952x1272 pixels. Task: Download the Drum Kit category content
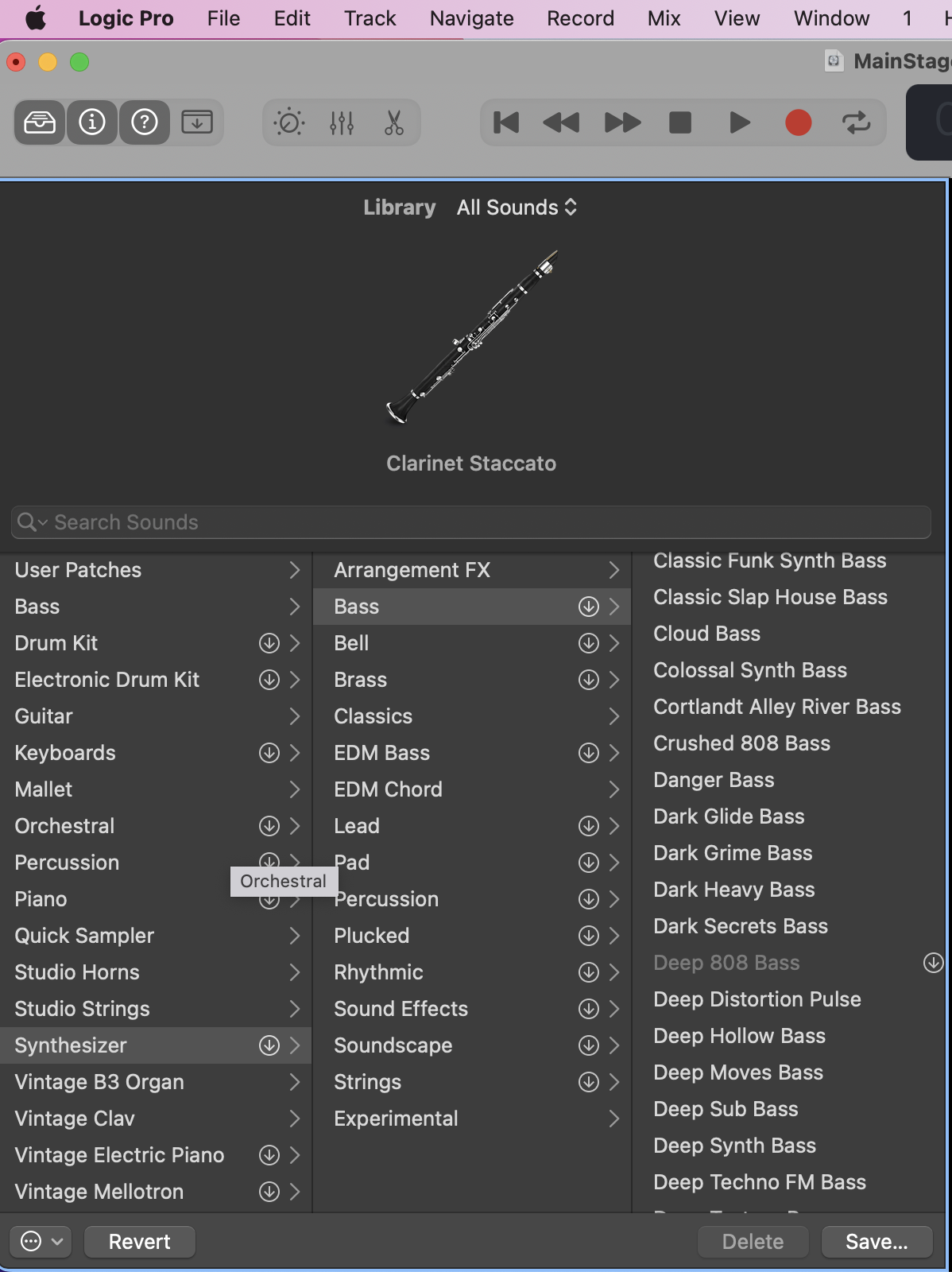coord(269,643)
